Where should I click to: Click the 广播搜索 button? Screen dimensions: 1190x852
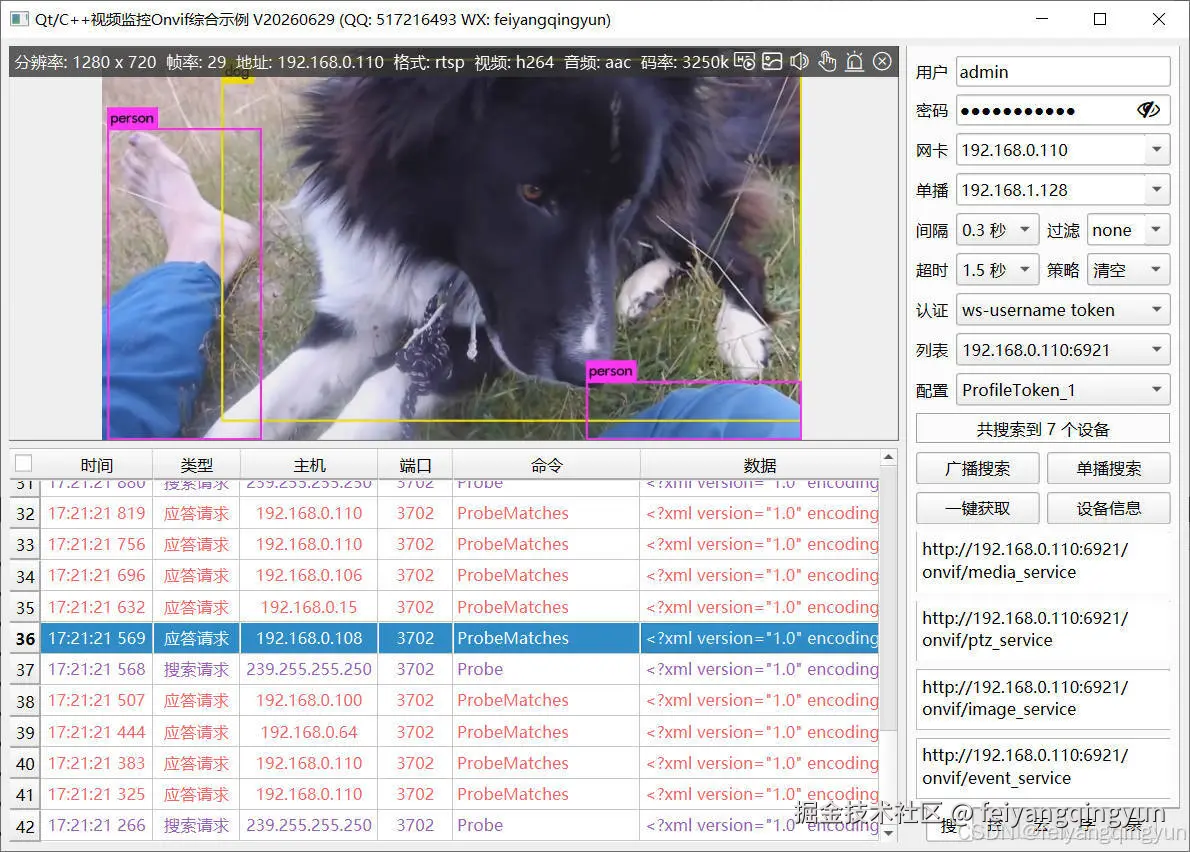click(978, 468)
